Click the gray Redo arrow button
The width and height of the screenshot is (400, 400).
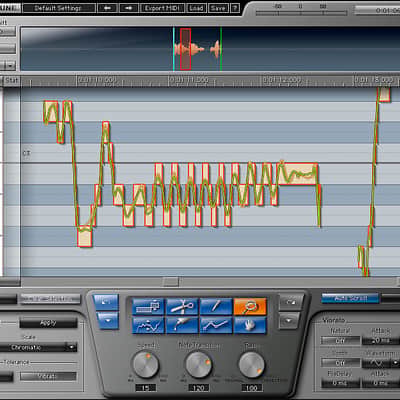291,302
